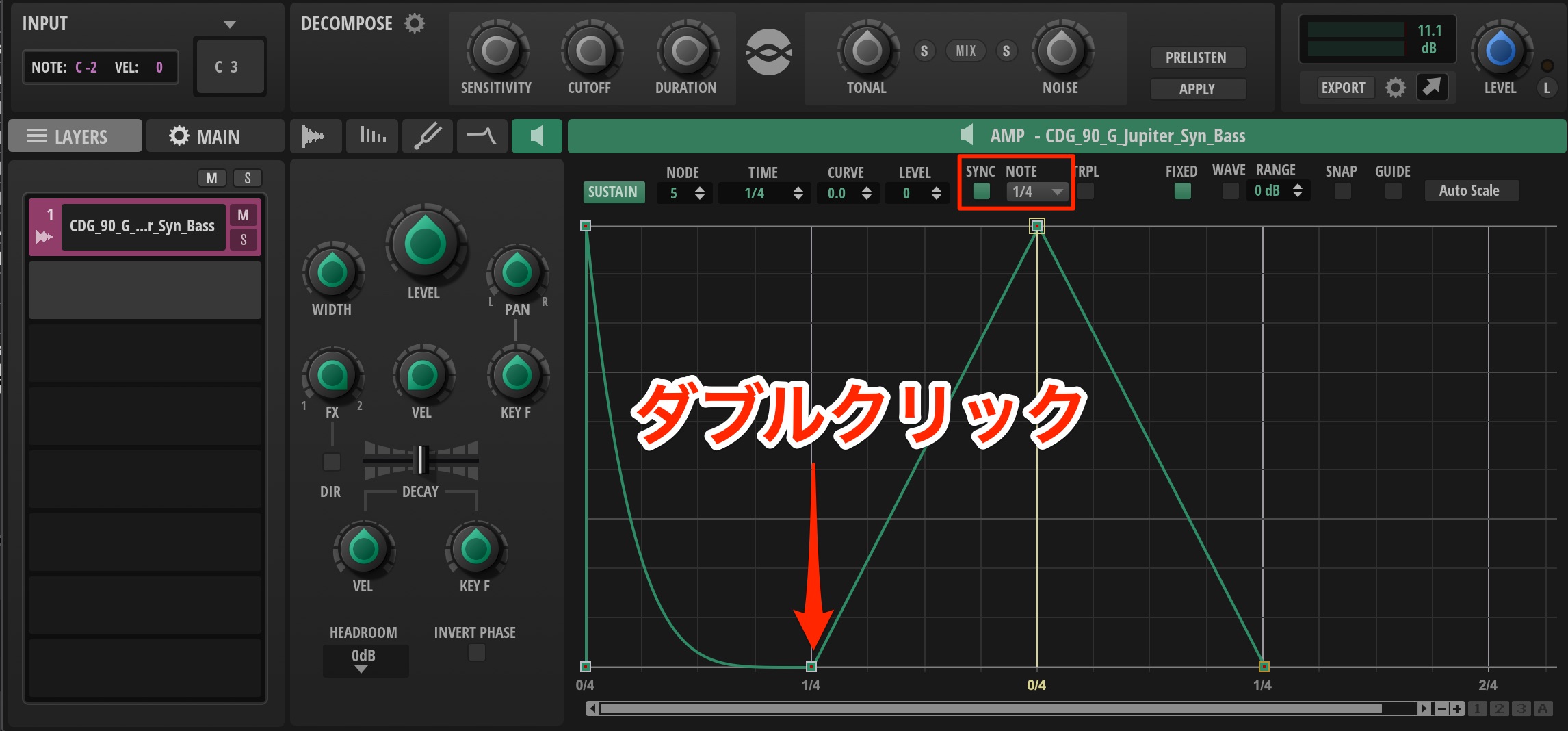
Task: Toggle the DIR checkbox under FX
Action: coord(332,462)
